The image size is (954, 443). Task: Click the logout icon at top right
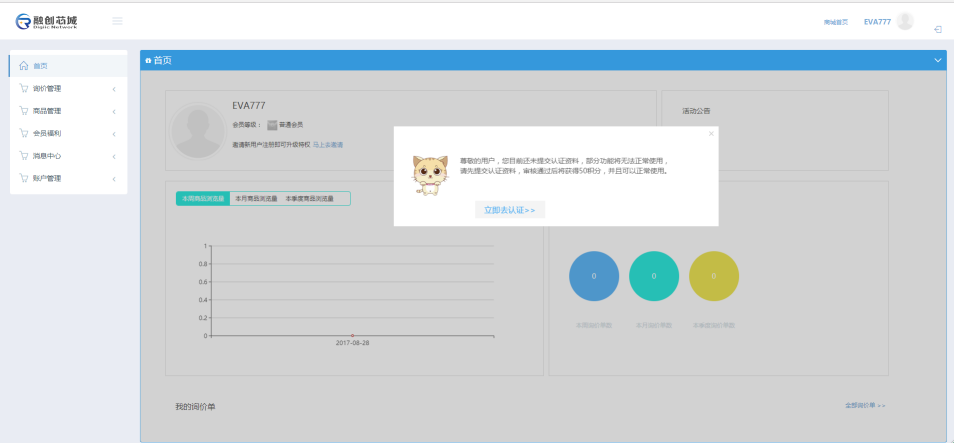(938, 29)
